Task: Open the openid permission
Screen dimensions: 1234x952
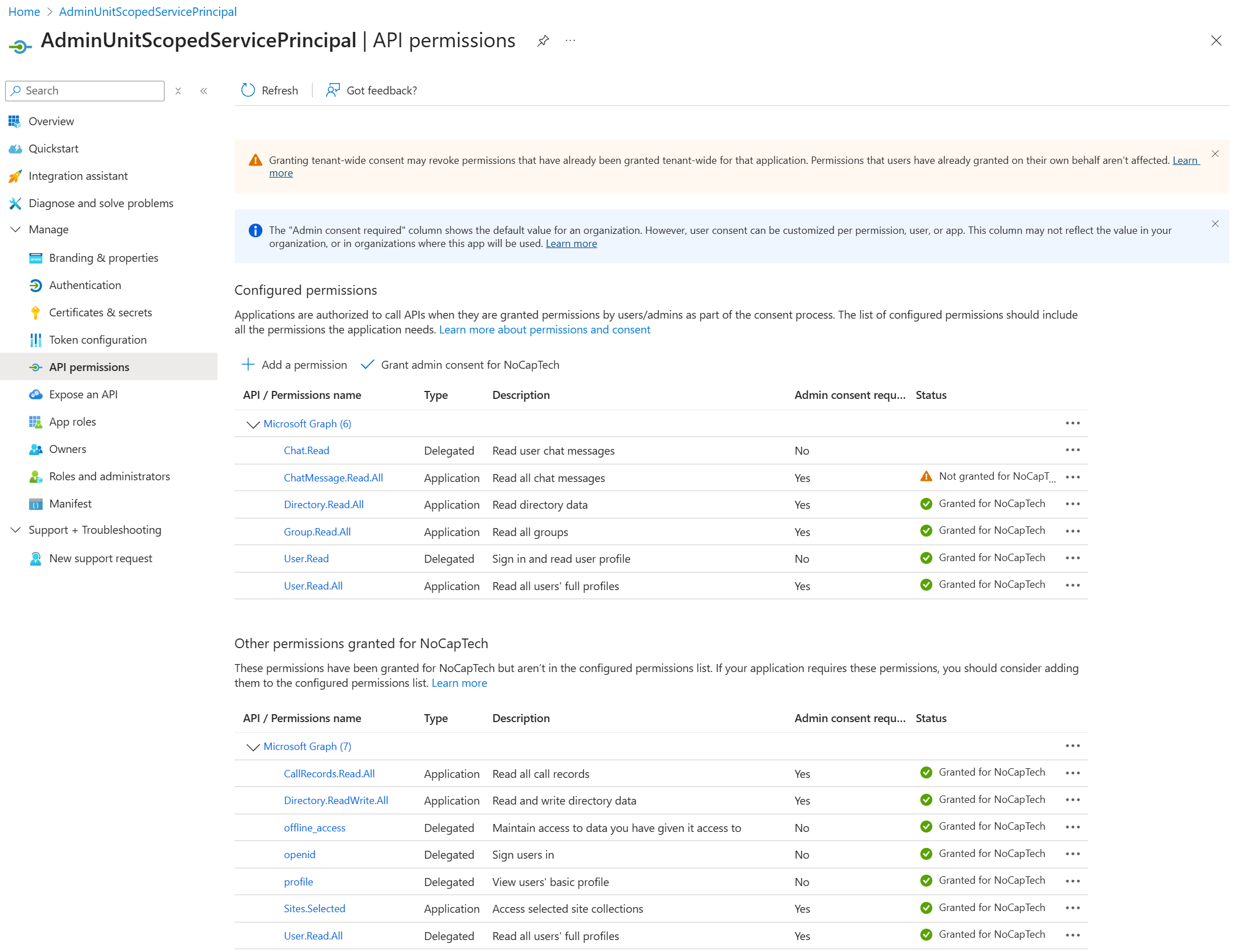Action: pyautogui.click(x=299, y=855)
